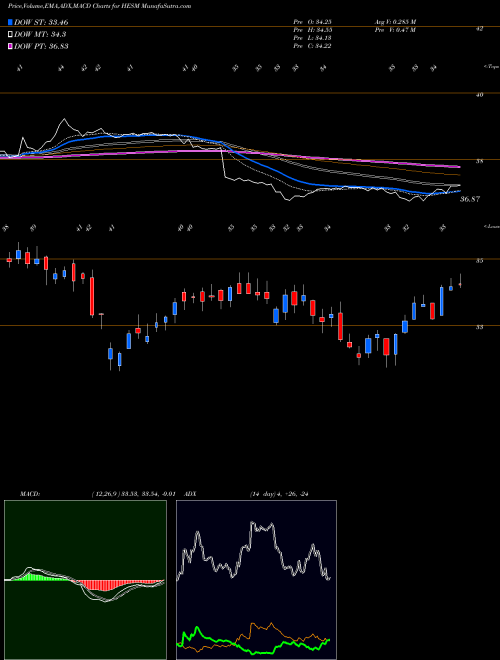Click the blue DOW ST legend swatch
Viewport: 500px width, 660px height.
(10, 22)
